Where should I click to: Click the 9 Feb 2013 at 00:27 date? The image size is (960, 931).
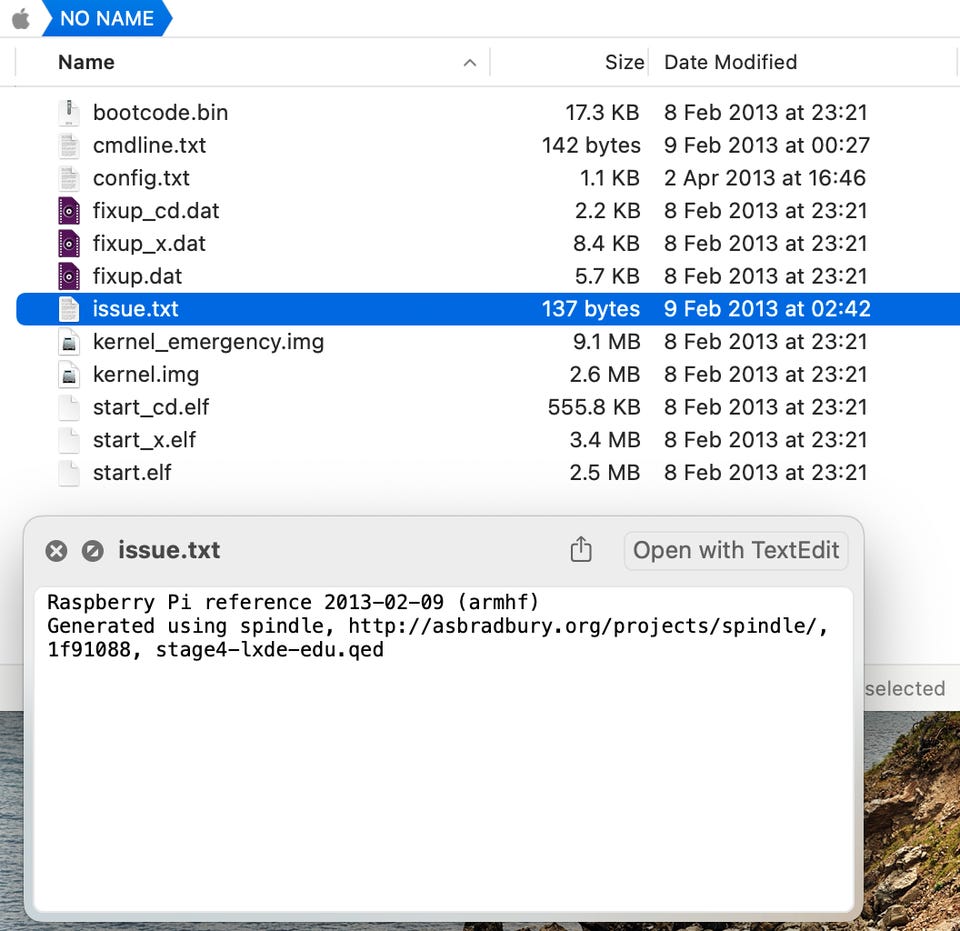[767, 146]
